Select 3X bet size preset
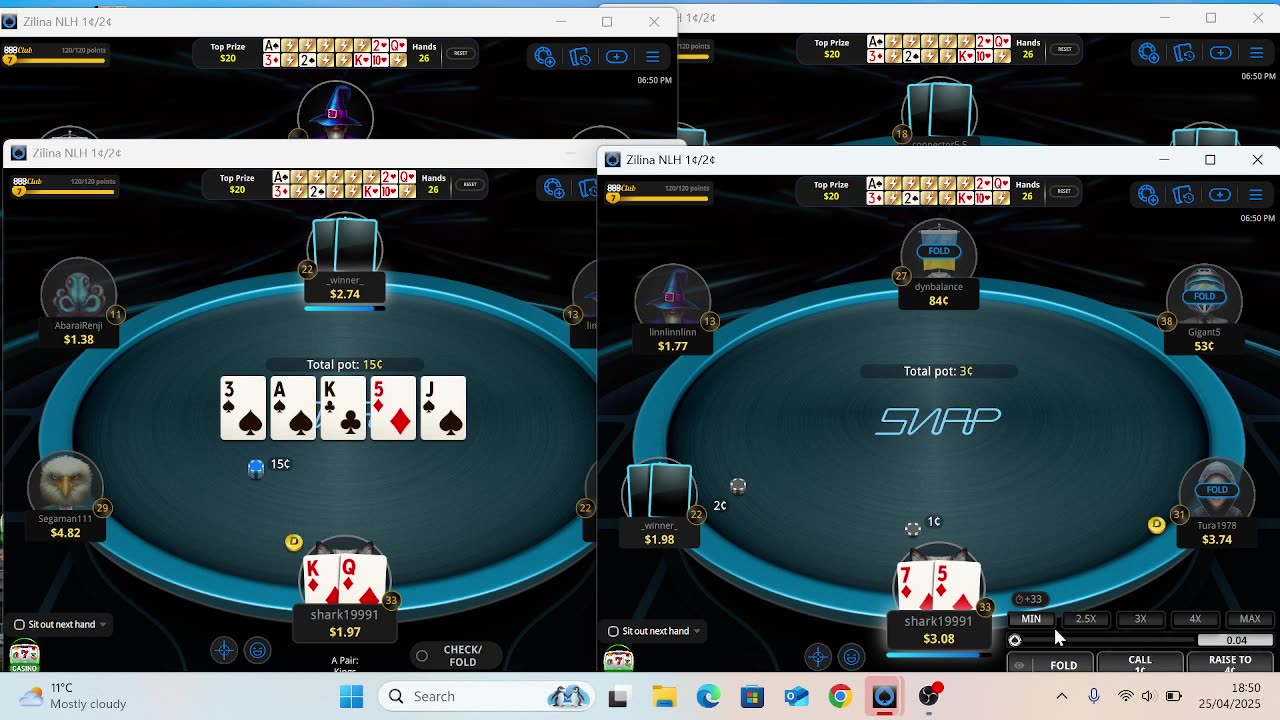The width and height of the screenshot is (1280, 720). (x=1140, y=619)
